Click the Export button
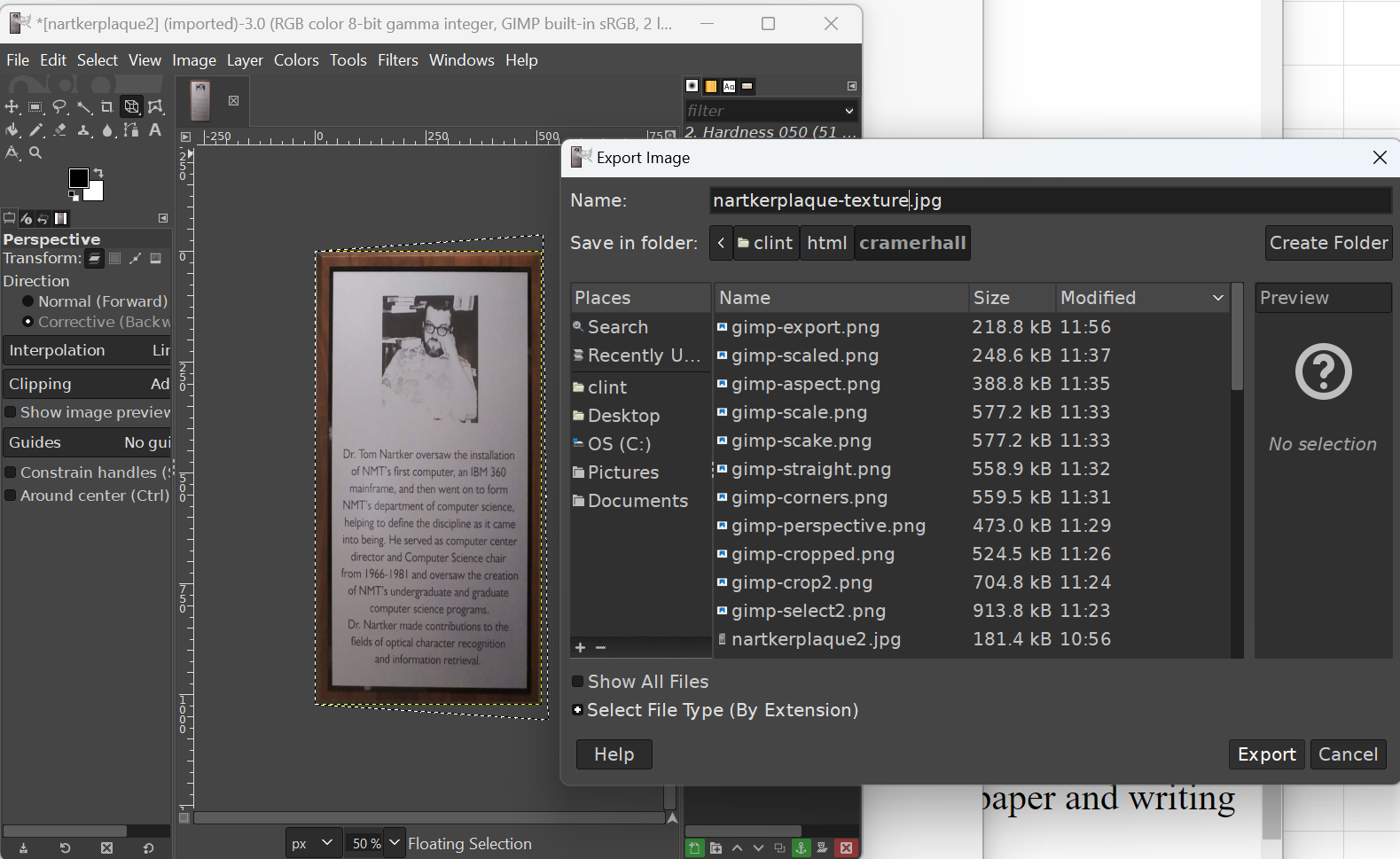The height and width of the screenshot is (859, 1400). pyautogui.click(x=1266, y=754)
